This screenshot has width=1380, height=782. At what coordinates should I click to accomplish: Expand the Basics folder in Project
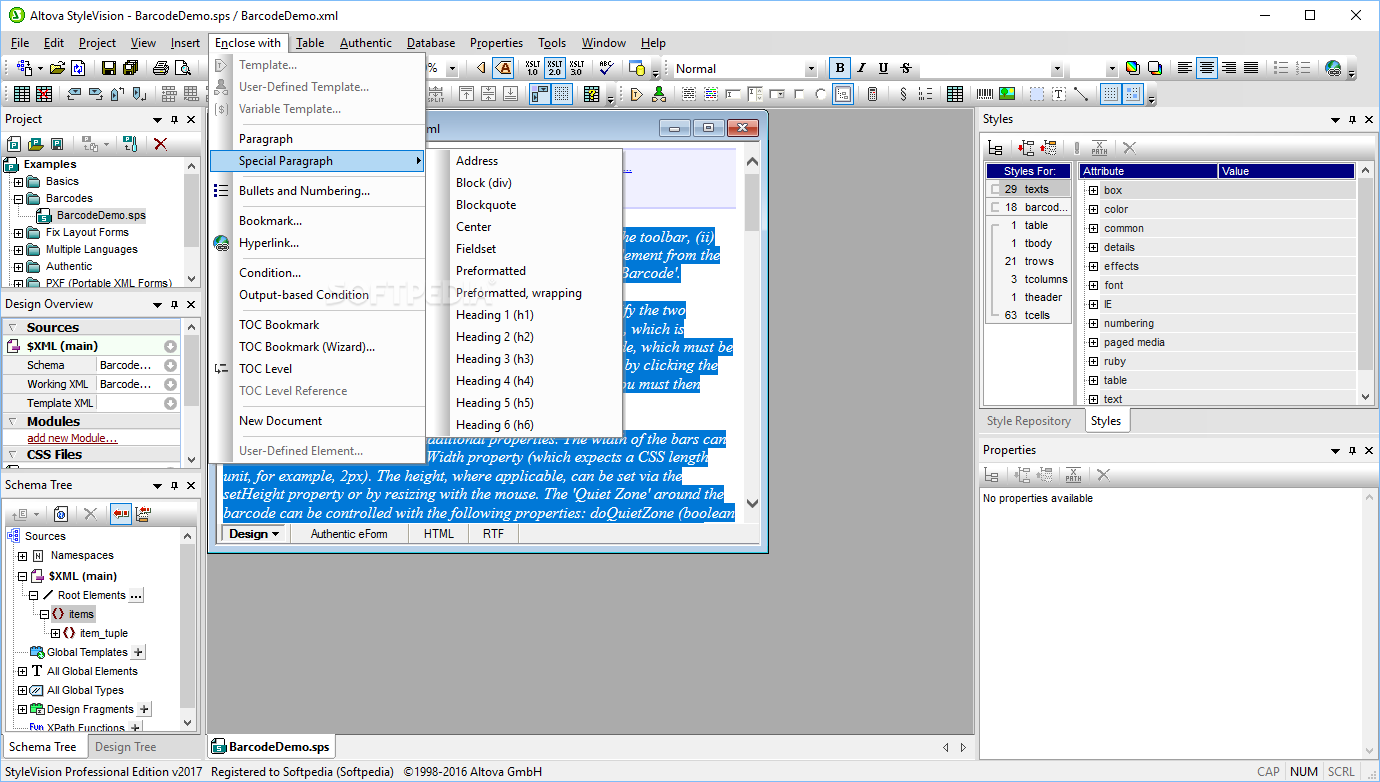click(18, 182)
